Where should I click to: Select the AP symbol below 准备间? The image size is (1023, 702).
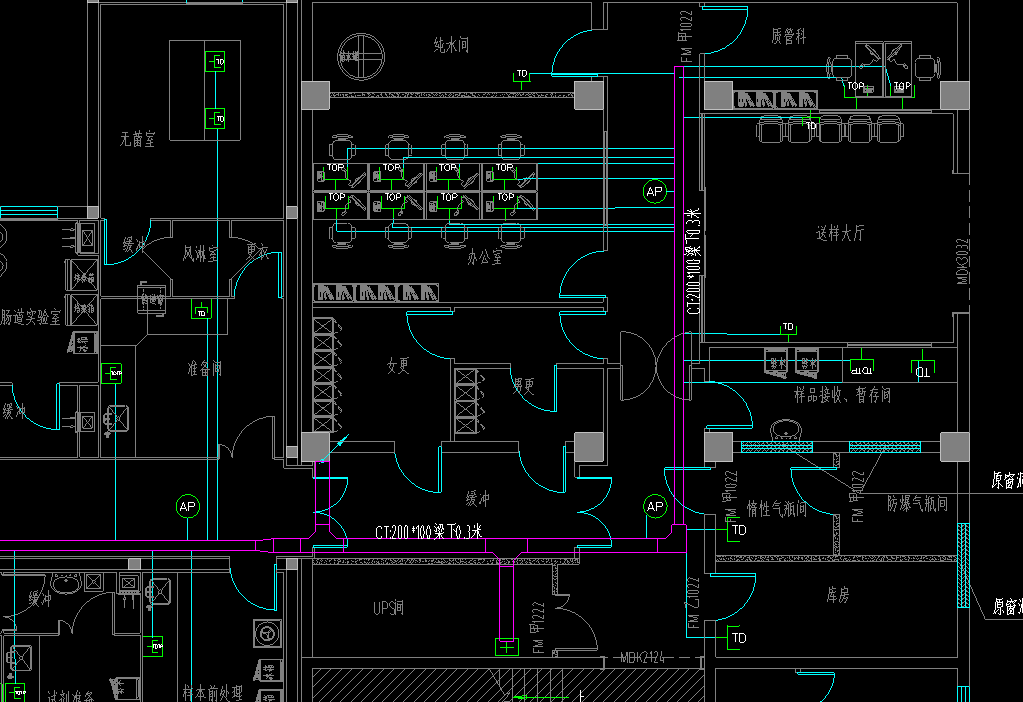pos(188,506)
